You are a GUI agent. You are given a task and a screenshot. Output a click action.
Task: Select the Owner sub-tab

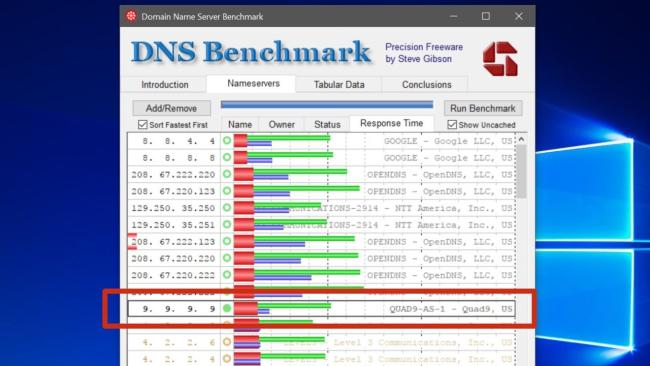click(281, 124)
